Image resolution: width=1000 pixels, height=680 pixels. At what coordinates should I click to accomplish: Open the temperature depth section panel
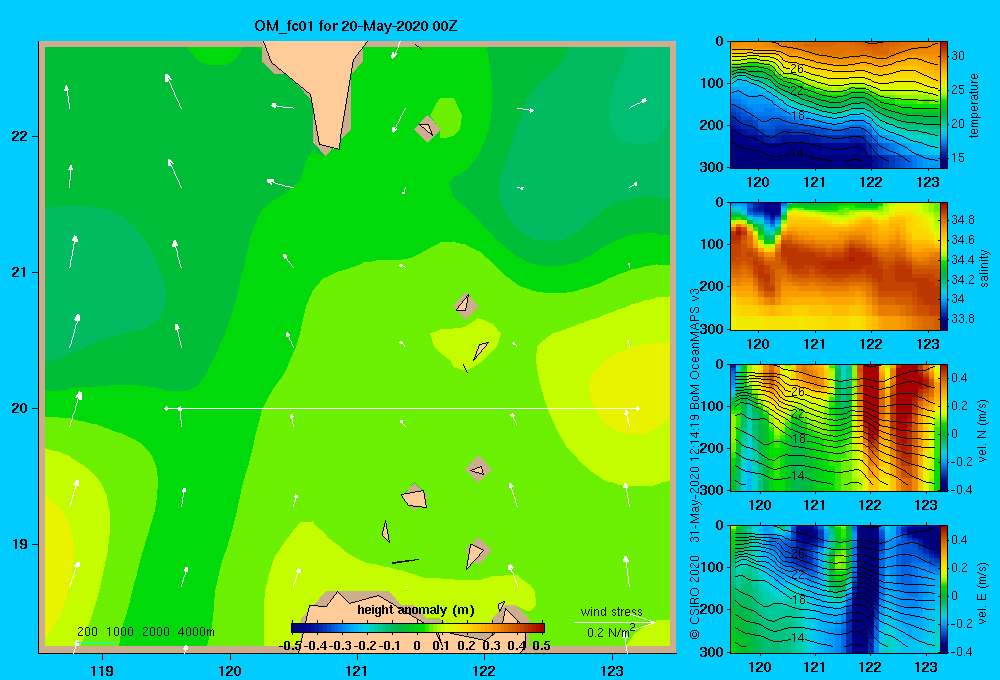pyautogui.click(x=835, y=105)
